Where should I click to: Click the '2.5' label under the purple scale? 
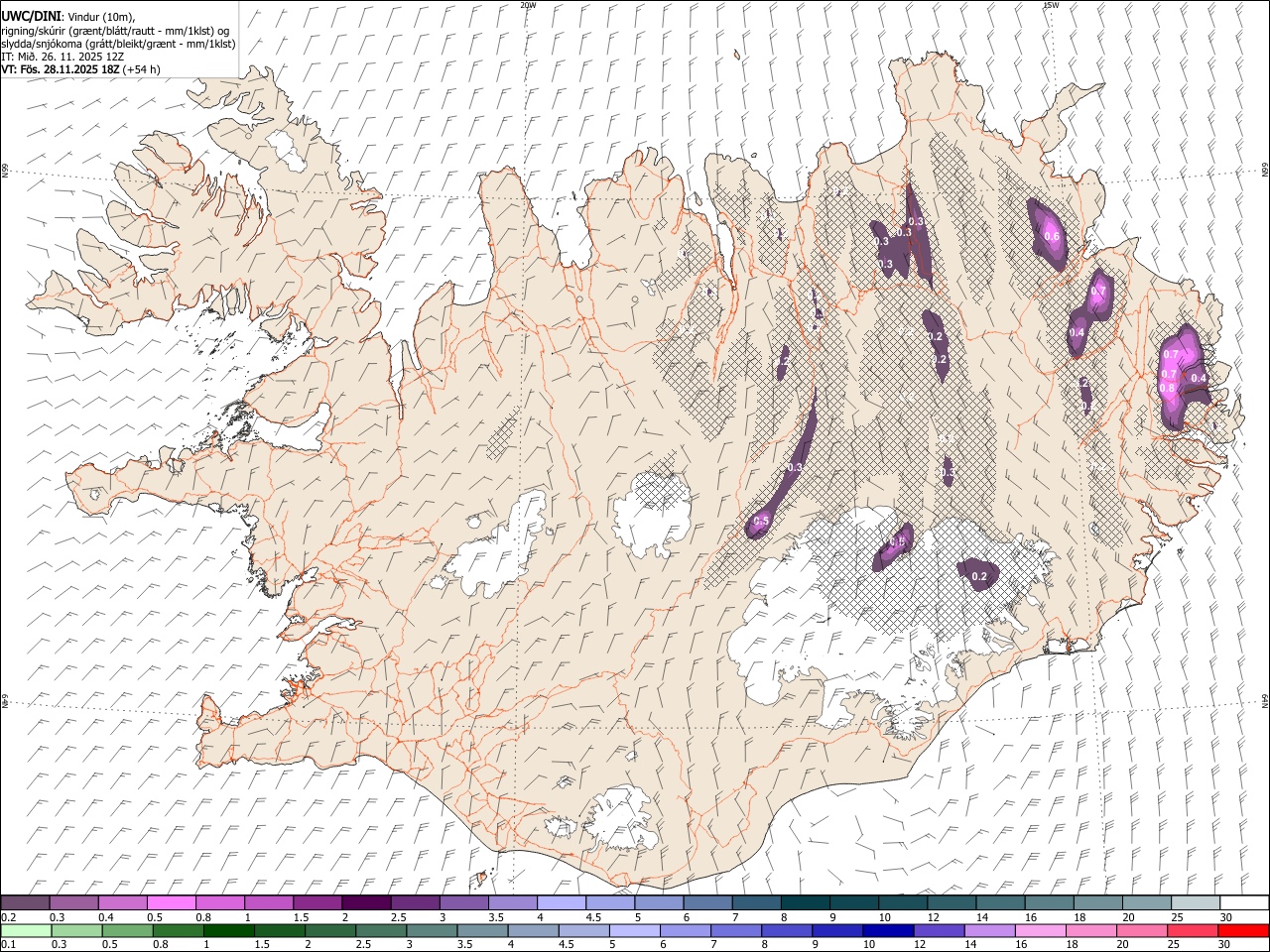pos(398,916)
